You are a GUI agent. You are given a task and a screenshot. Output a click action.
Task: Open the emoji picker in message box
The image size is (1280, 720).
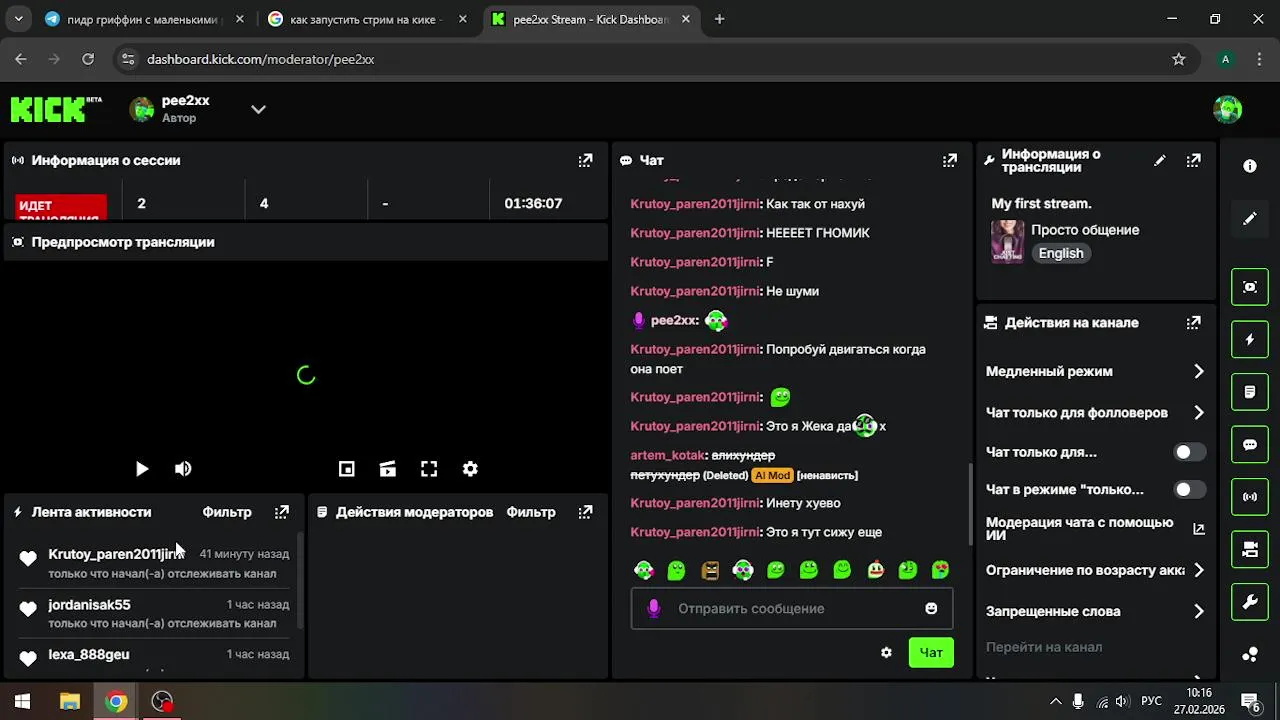pos(931,608)
